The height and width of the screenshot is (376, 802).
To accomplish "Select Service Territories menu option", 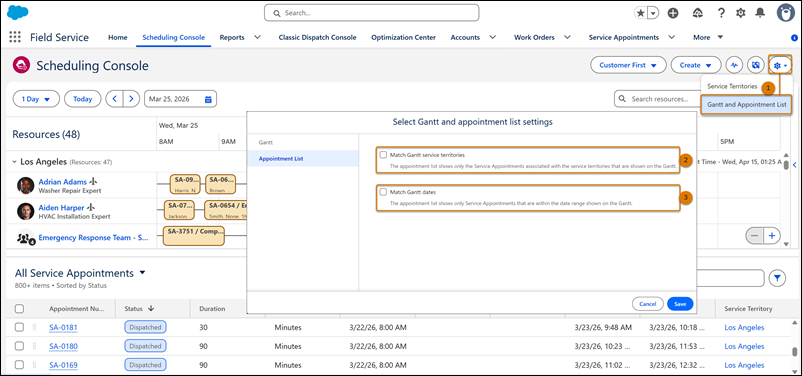I will click(x=732, y=86).
